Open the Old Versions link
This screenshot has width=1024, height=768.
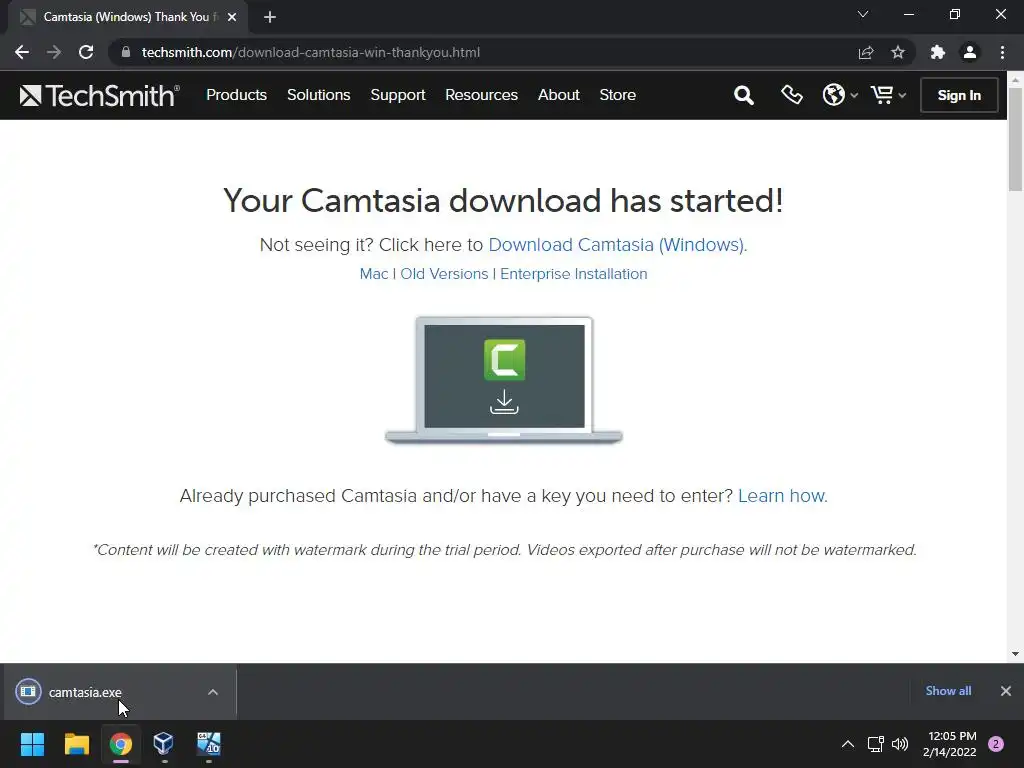pyautogui.click(x=444, y=274)
